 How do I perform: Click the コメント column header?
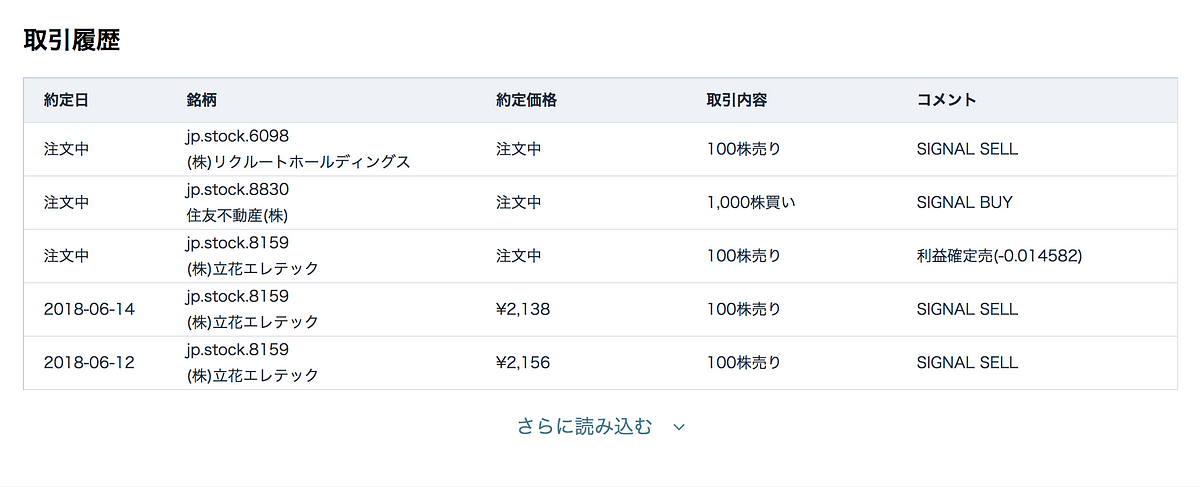[946, 100]
